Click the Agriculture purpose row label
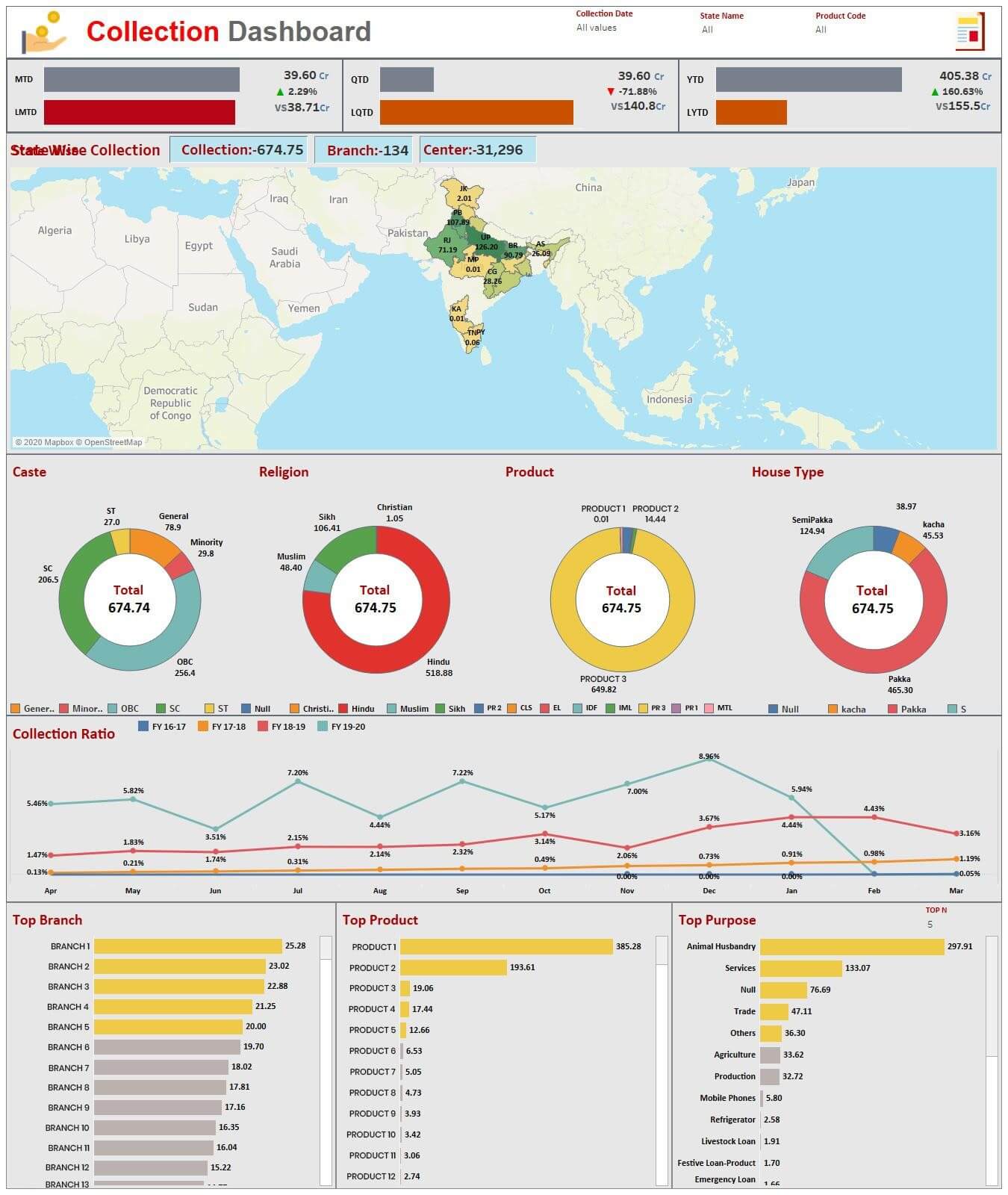1008x1195 pixels. pos(734,1055)
